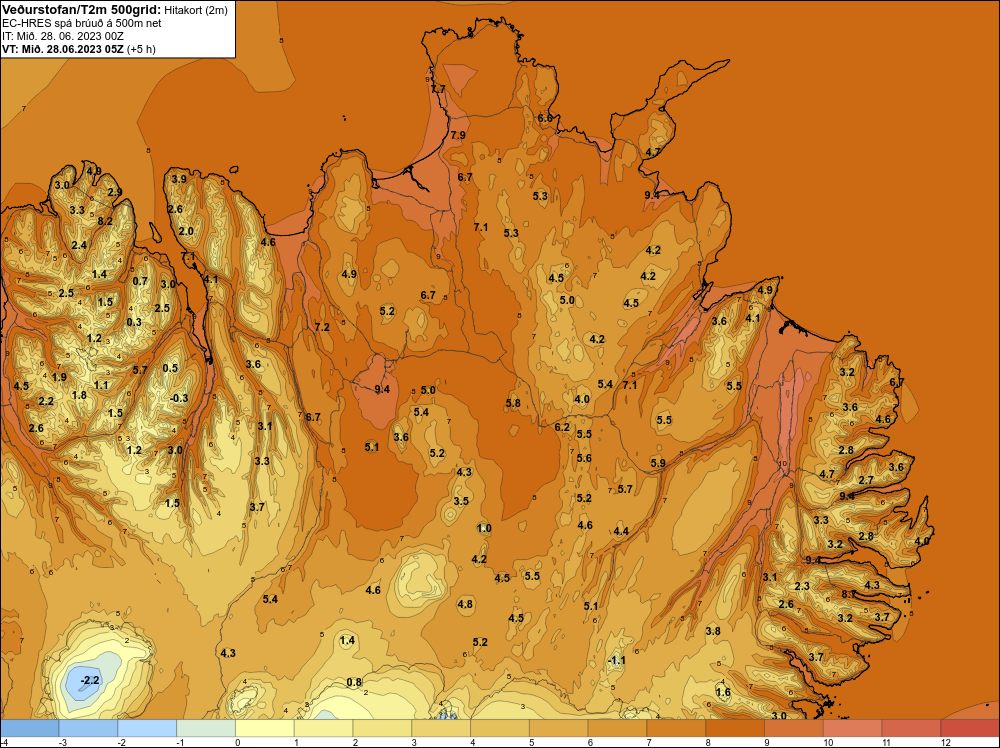Click the legend swatch between -4 and -3

tap(29, 728)
